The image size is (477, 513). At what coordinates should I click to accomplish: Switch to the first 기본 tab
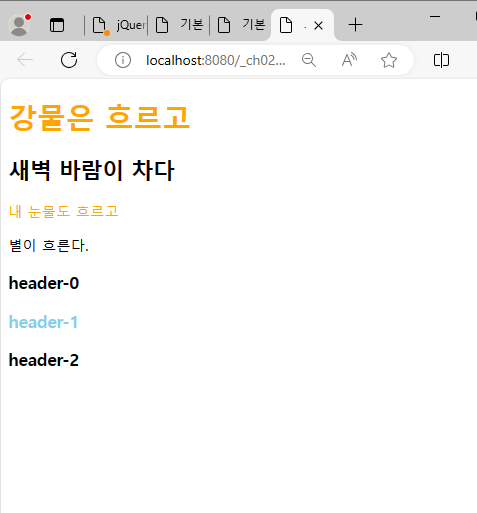[x=179, y=25]
